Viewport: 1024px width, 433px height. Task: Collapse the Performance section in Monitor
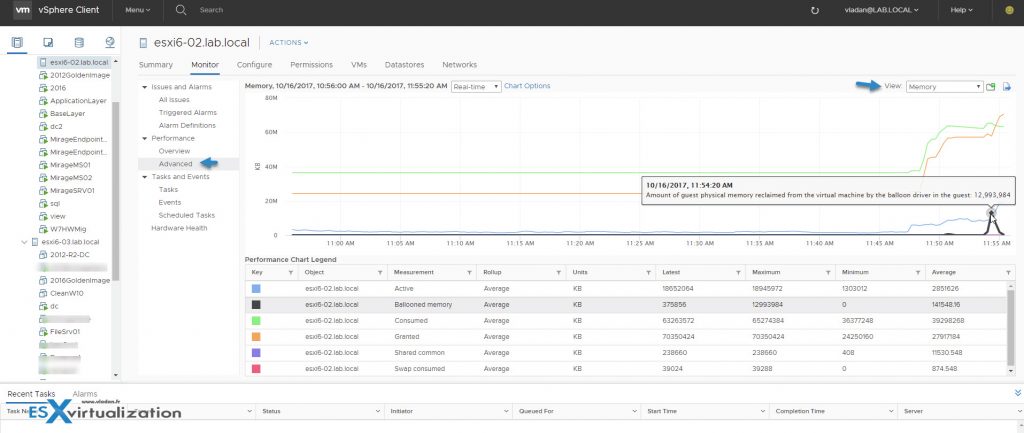click(x=145, y=138)
